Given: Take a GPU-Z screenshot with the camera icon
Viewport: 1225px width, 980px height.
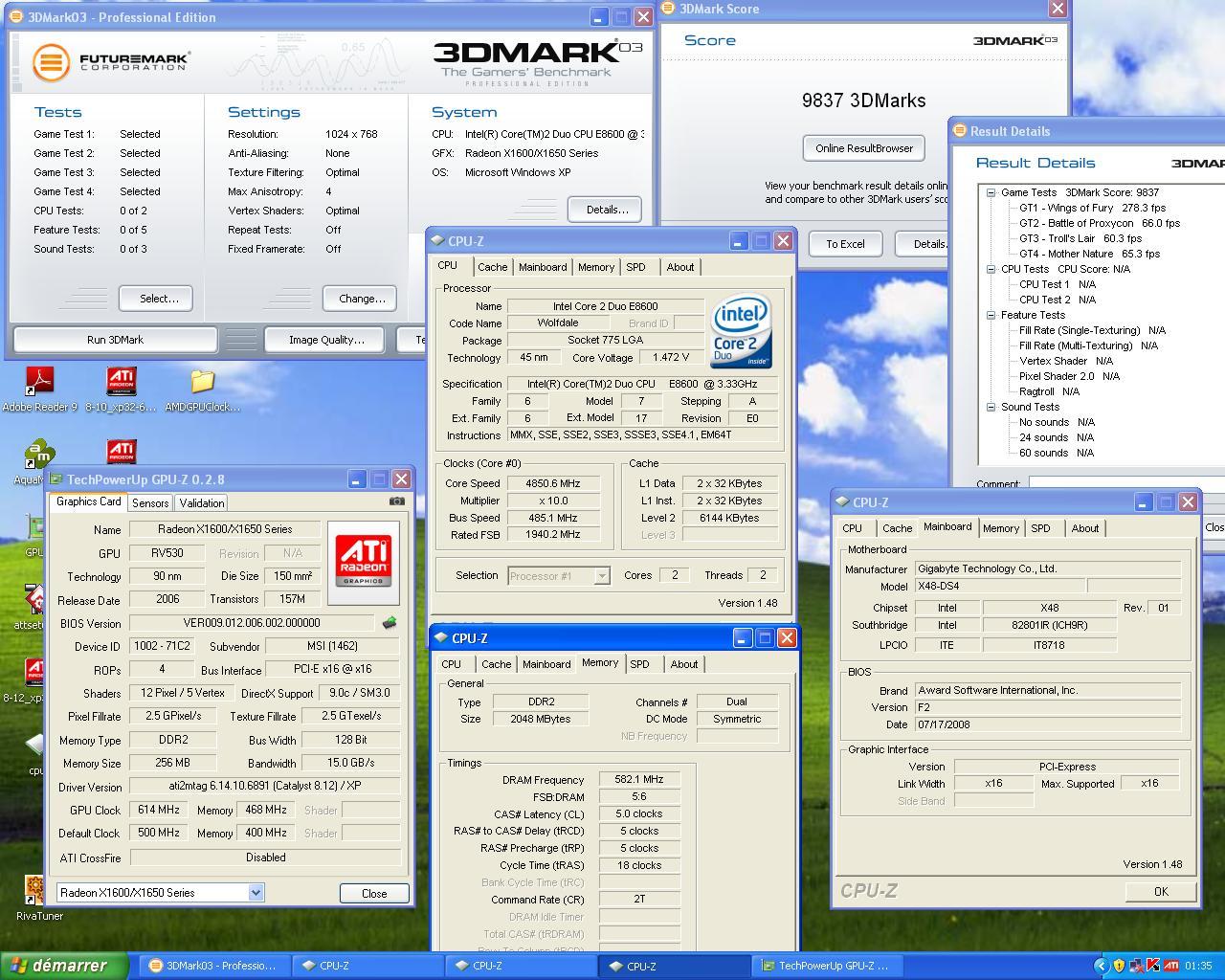Looking at the screenshot, I should tap(397, 501).
